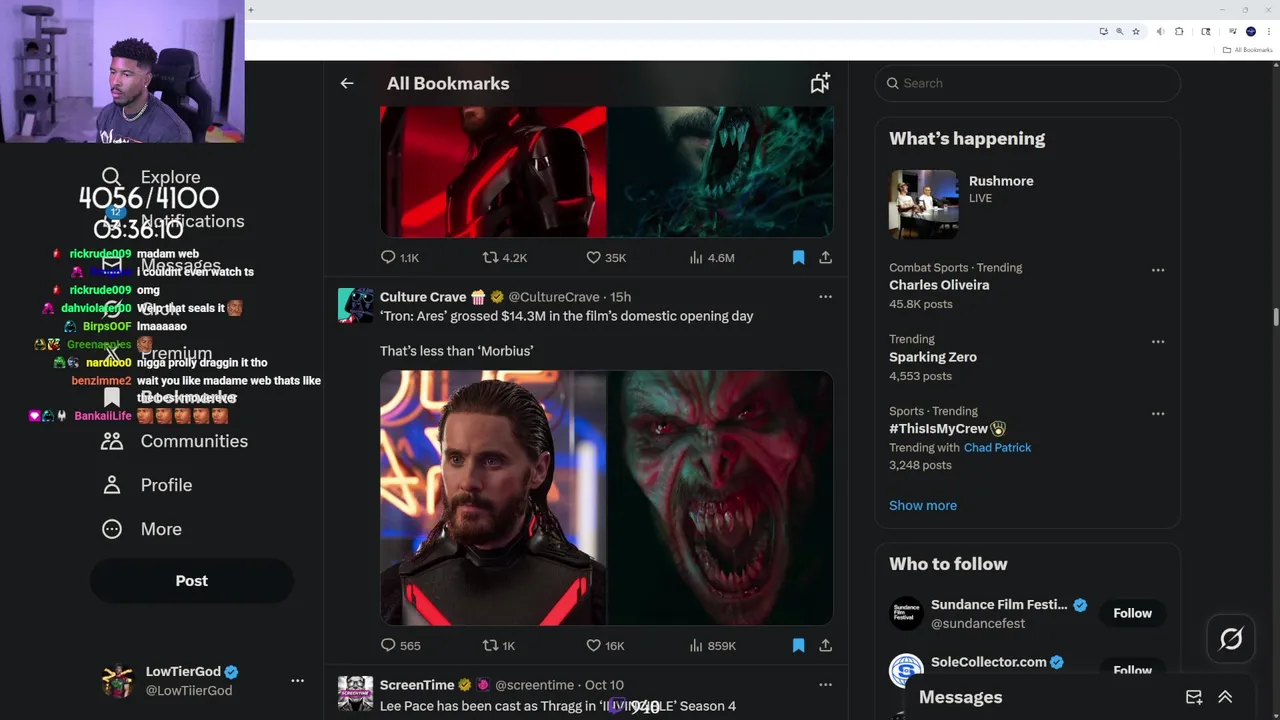Open Charles Oliveira trending topic
Screen dimensions: 1280x720
coord(939,285)
